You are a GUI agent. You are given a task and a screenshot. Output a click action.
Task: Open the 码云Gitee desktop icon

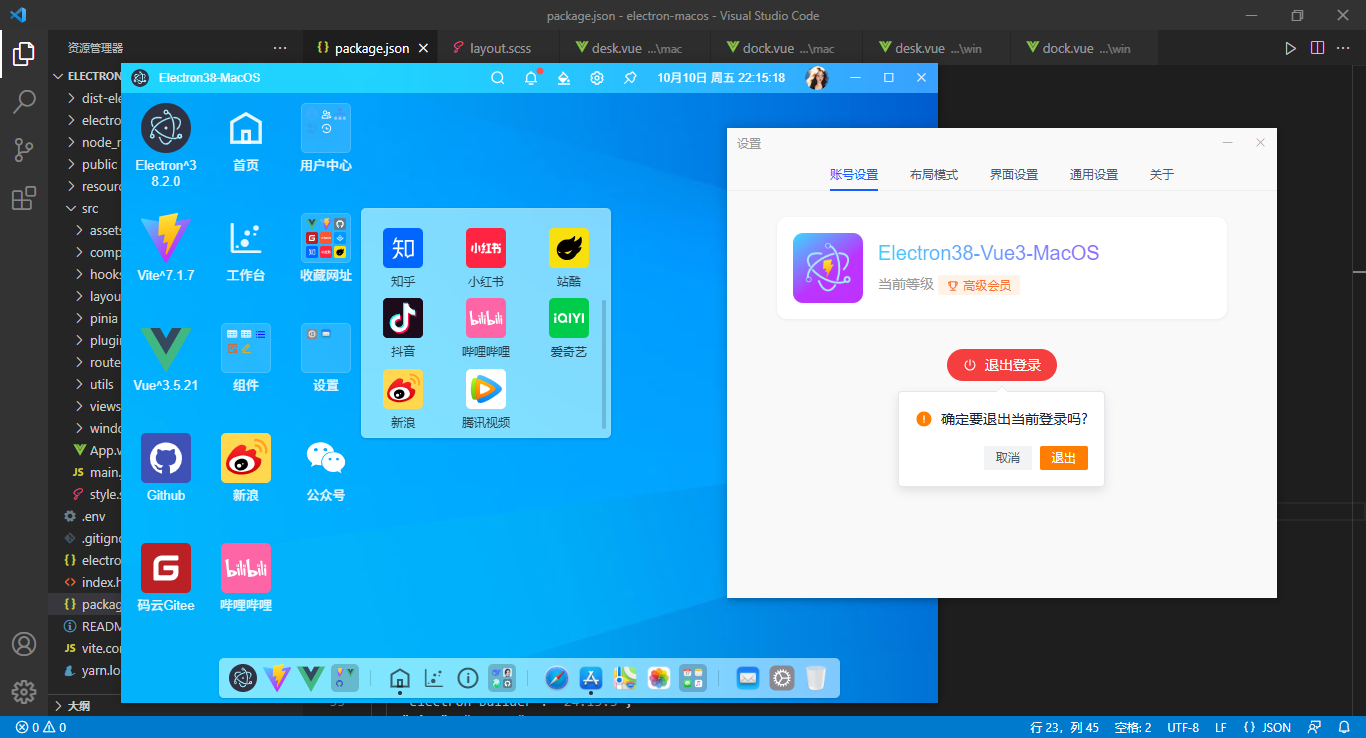(x=166, y=569)
